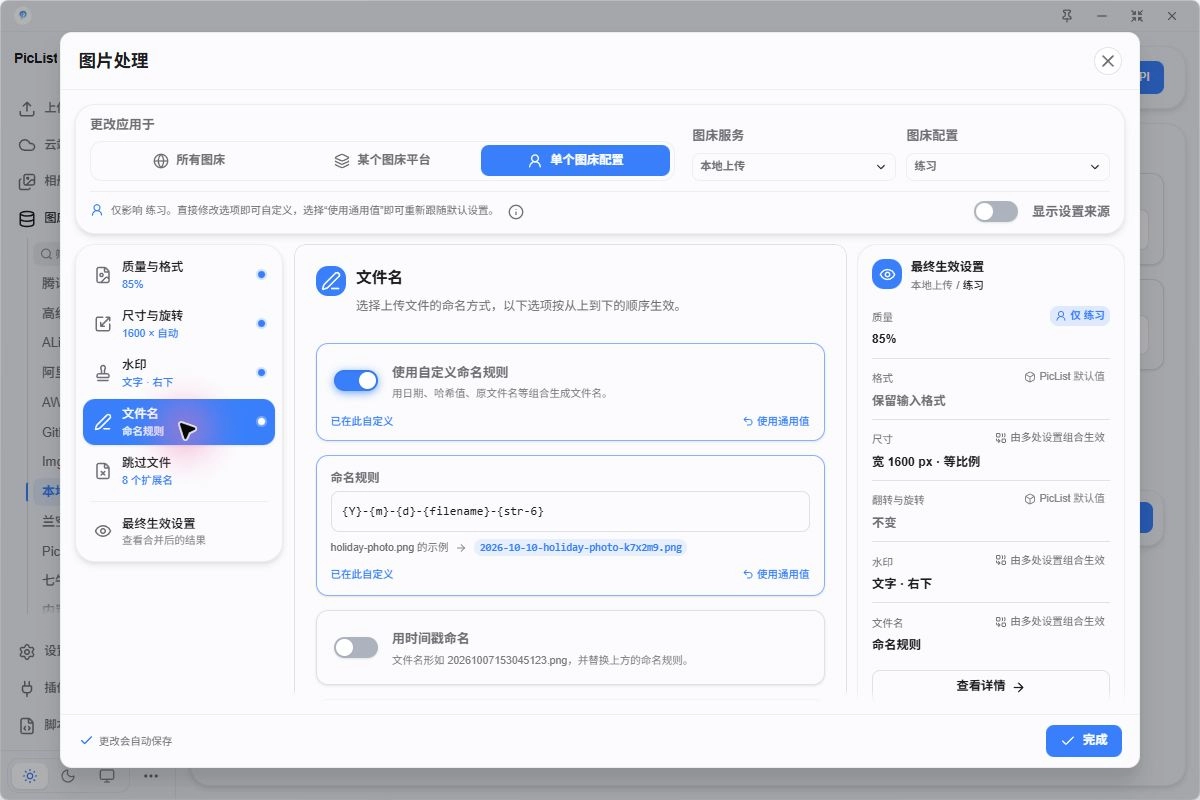Click the album image icon in PicList sidebar
1200x800 pixels.
pyautogui.click(x=28, y=181)
